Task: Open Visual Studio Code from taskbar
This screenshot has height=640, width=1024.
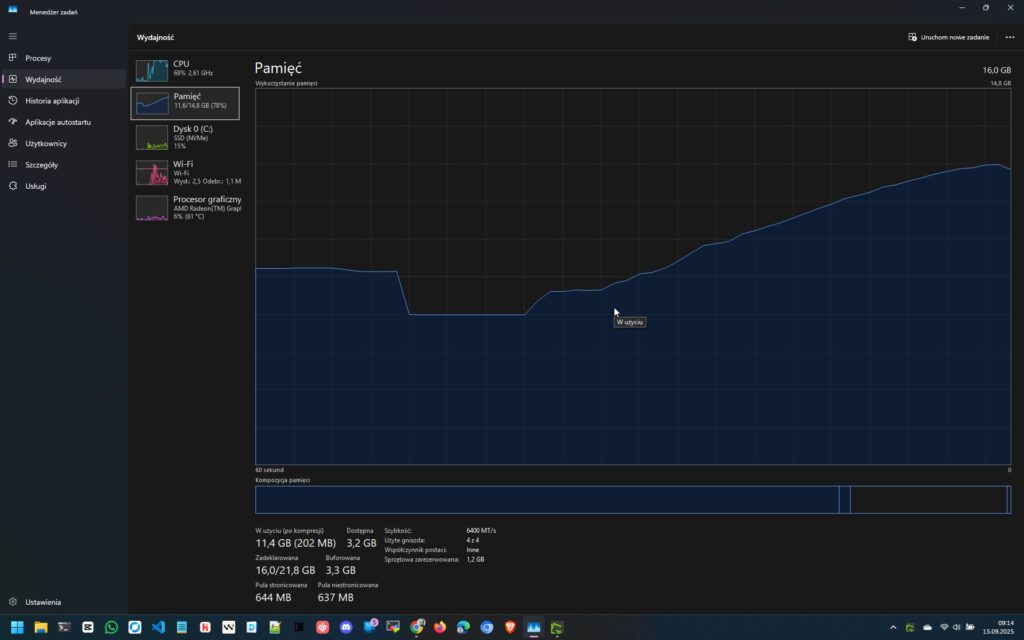Action: click(158, 627)
